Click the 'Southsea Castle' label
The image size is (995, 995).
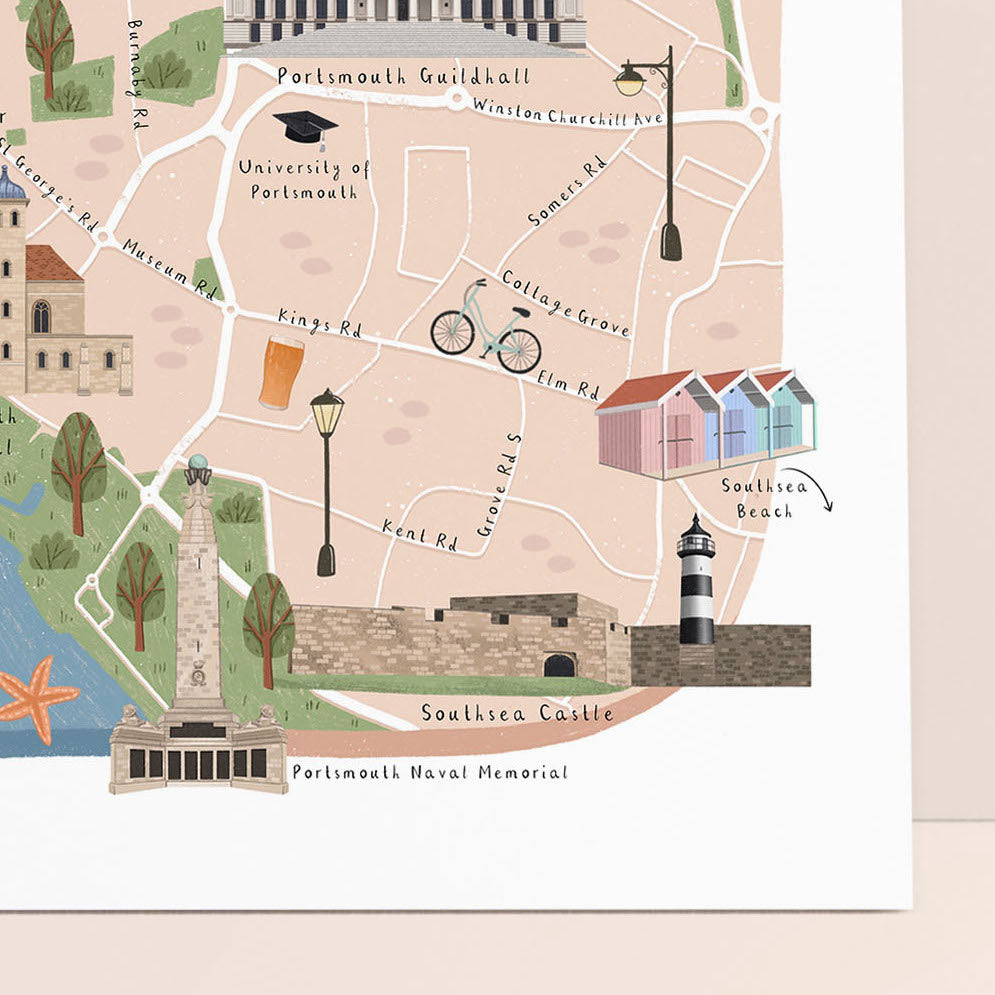coord(517,713)
